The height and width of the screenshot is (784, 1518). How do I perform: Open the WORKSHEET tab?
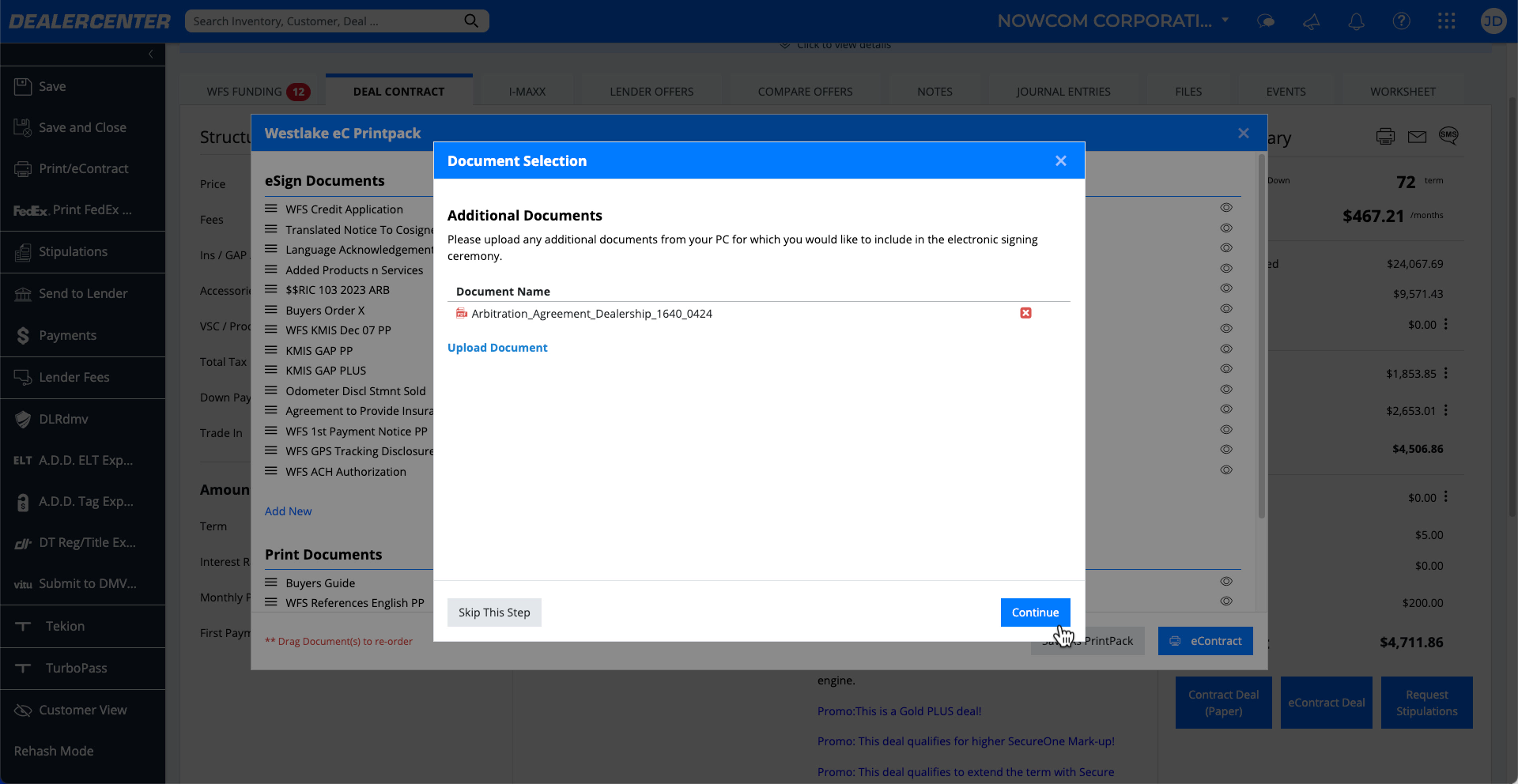[x=1403, y=92]
